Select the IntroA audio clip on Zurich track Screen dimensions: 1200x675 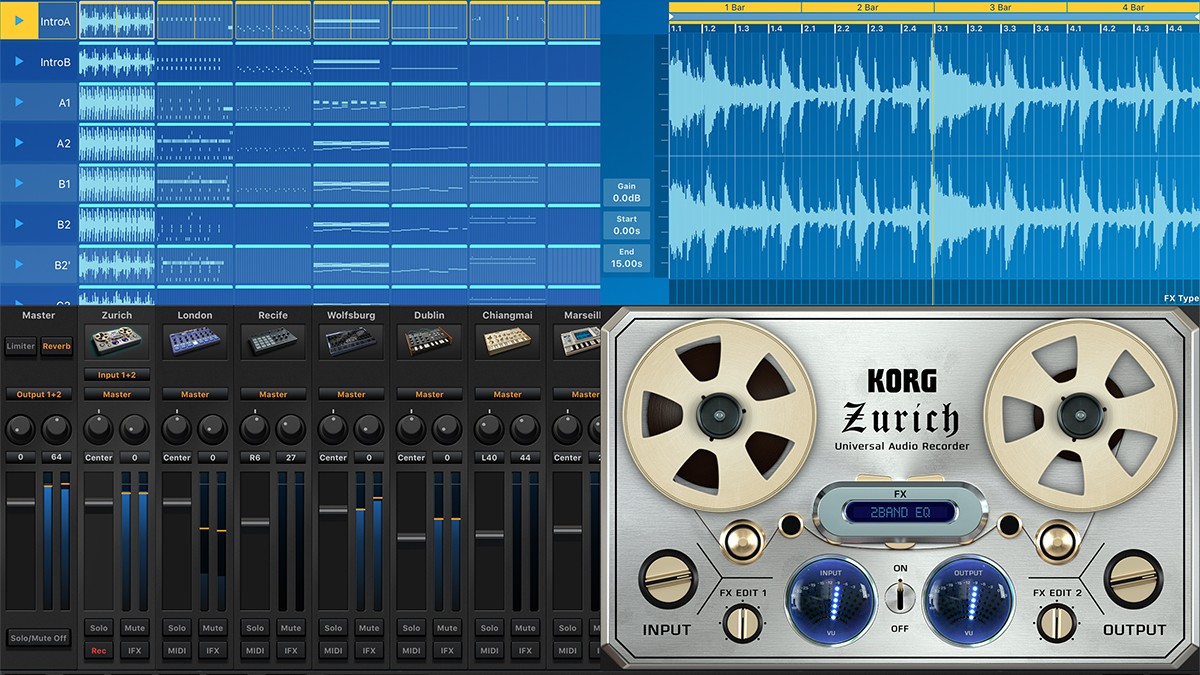pos(116,21)
